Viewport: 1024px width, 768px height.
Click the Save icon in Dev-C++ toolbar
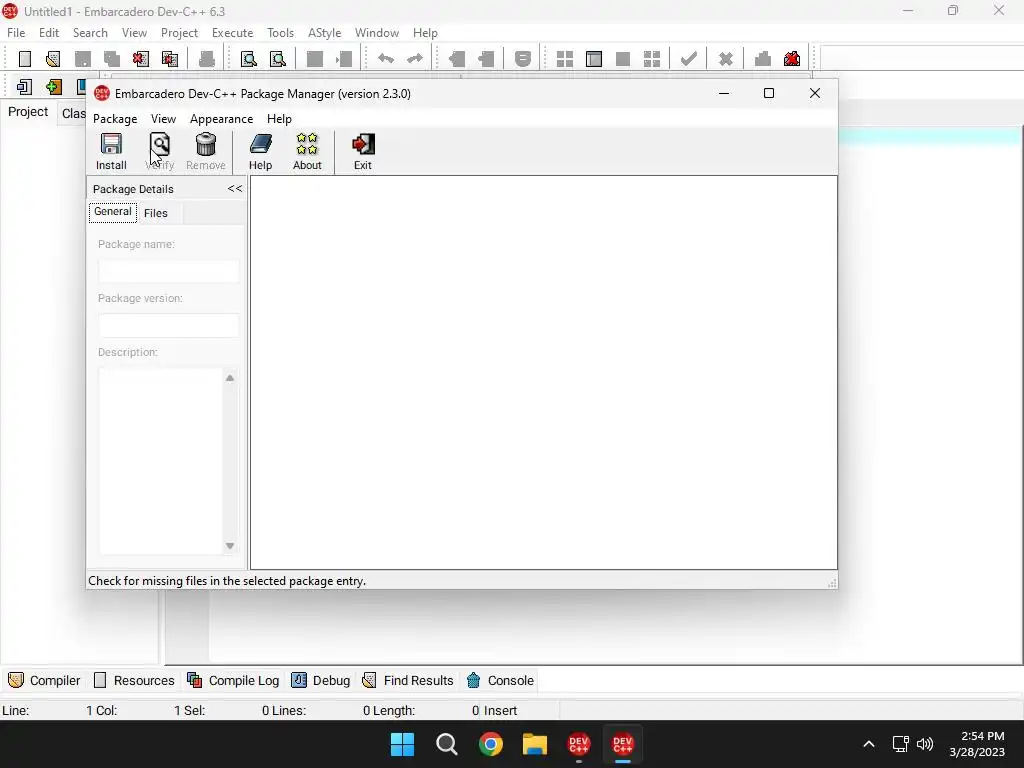coord(83,59)
